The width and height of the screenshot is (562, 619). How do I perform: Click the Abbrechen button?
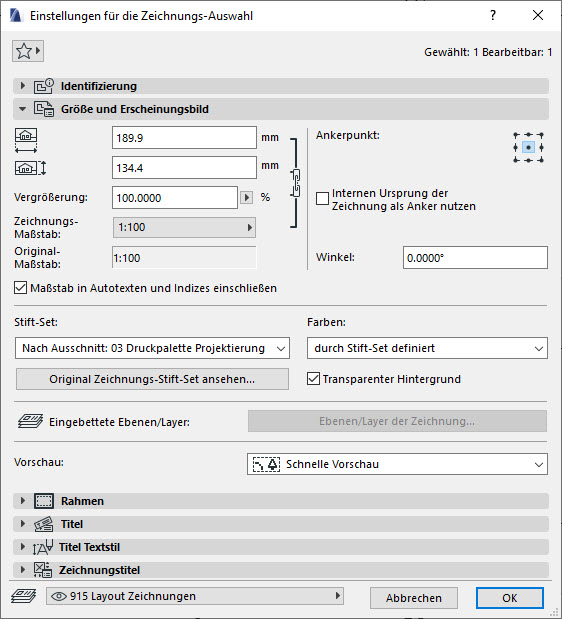point(414,598)
